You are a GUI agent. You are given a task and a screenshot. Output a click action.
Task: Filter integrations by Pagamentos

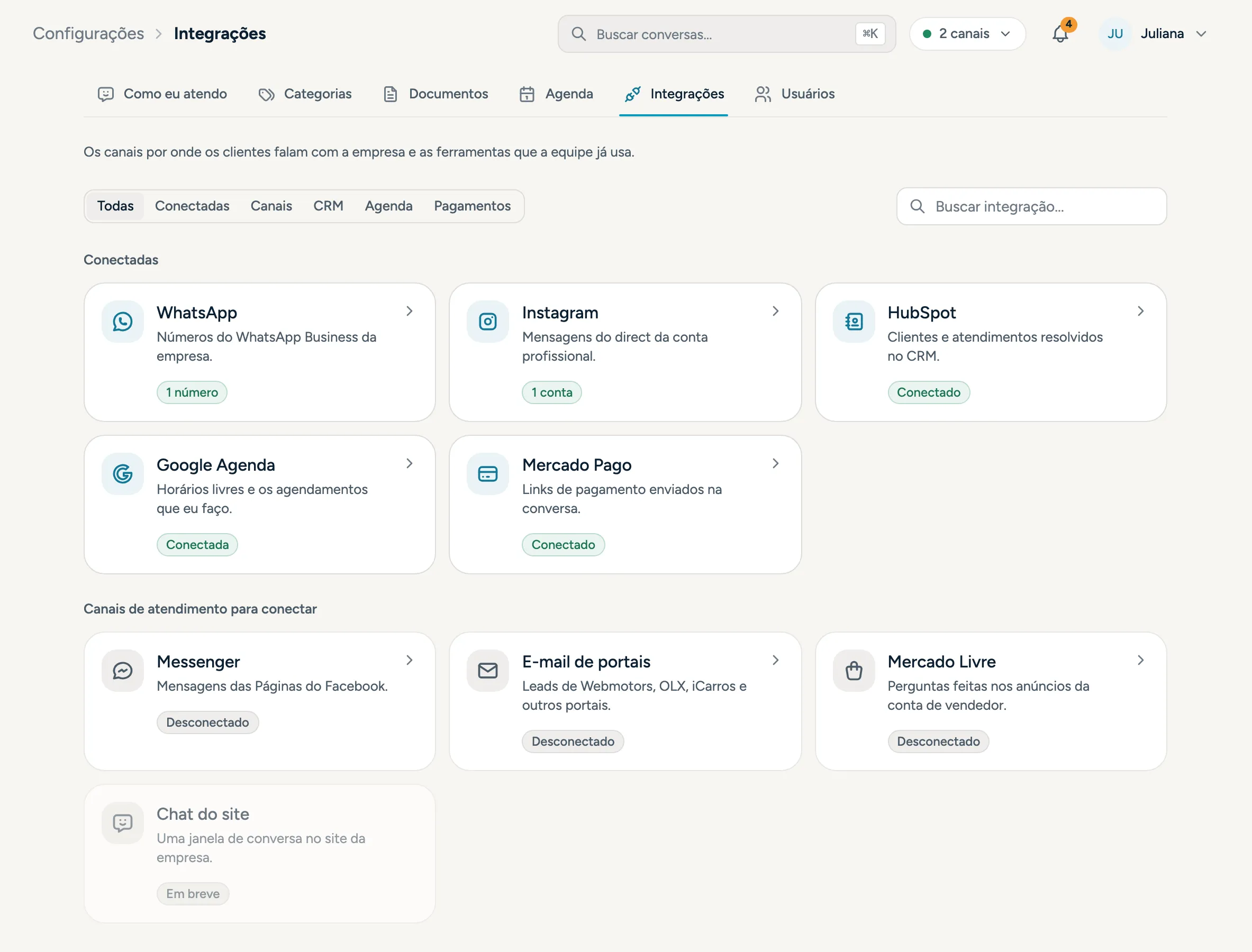click(x=473, y=206)
